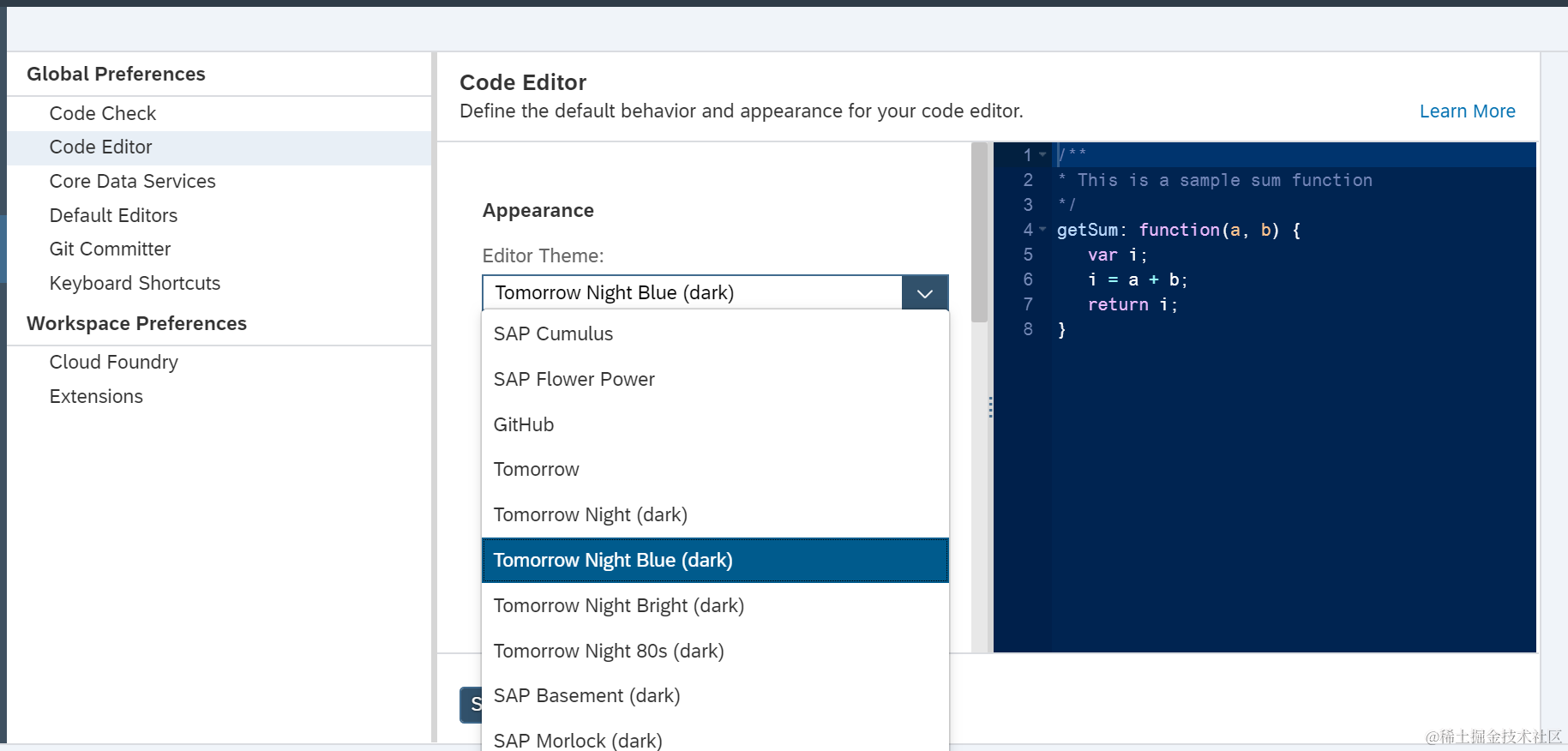Viewport: 1568px width, 751px height.
Task: Click the 'Workspace Preferences' heading
Action: click(136, 323)
